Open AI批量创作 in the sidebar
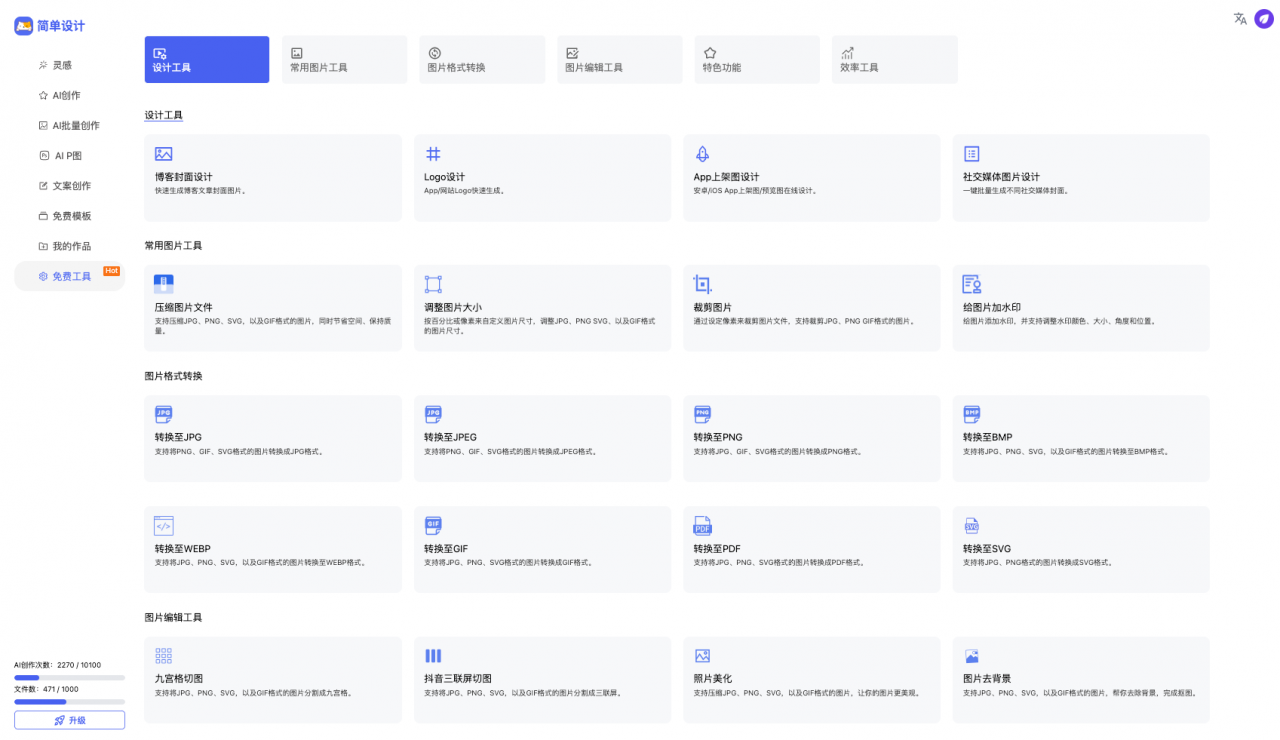Image resolution: width=1280 pixels, height=740 pixels. tap(75, 126)
